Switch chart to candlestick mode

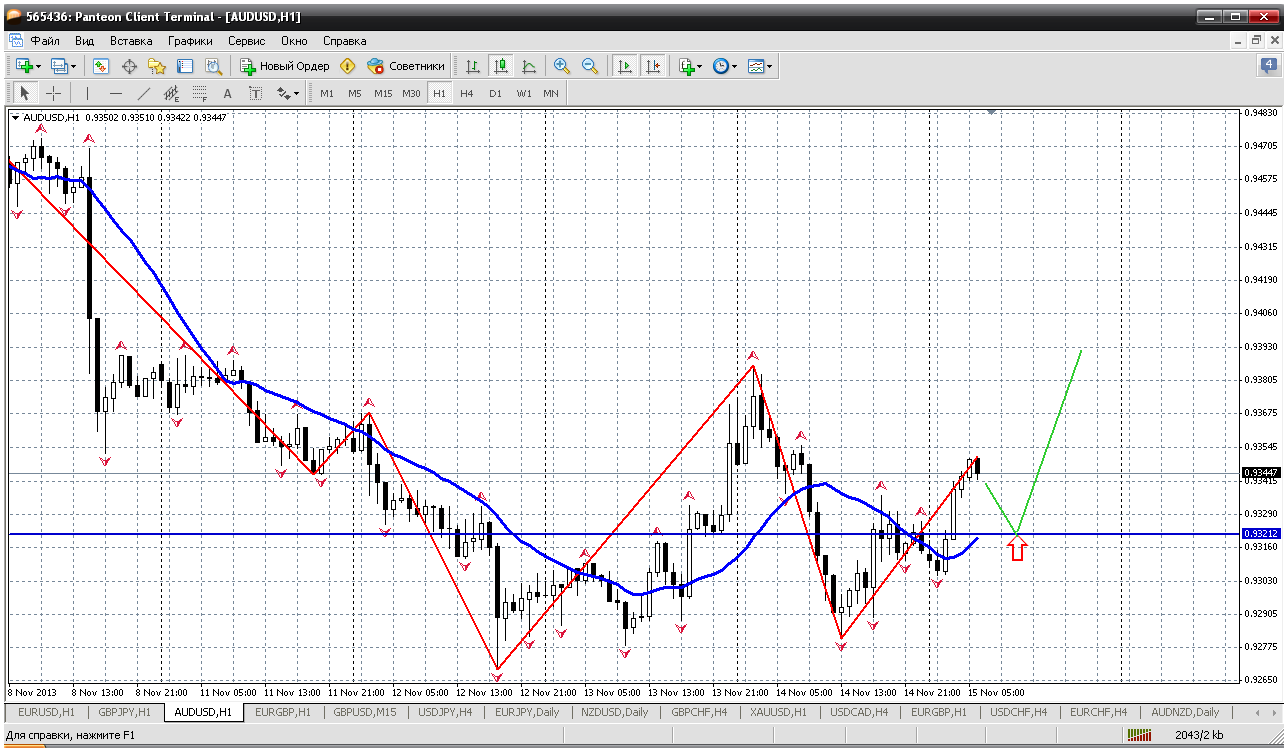(501, 66)
